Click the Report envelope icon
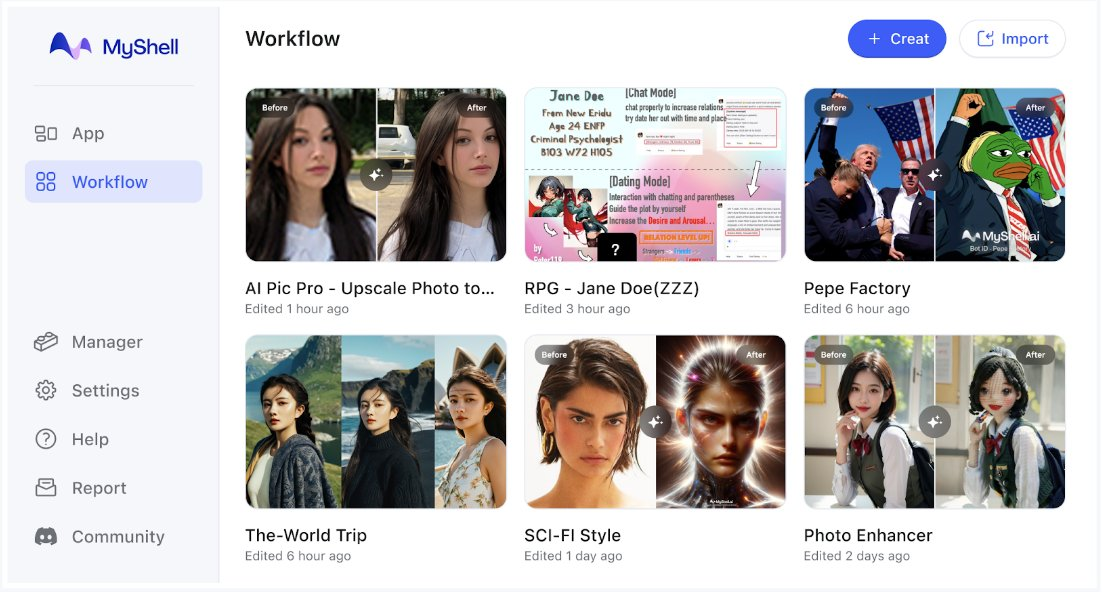 pos(46,488)
